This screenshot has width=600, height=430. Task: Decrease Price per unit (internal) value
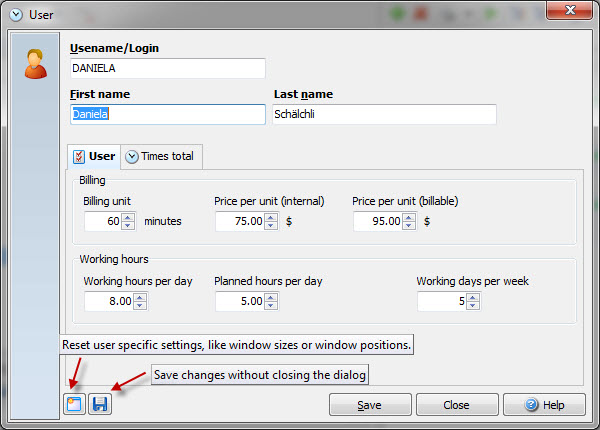(x=271, y=225)
